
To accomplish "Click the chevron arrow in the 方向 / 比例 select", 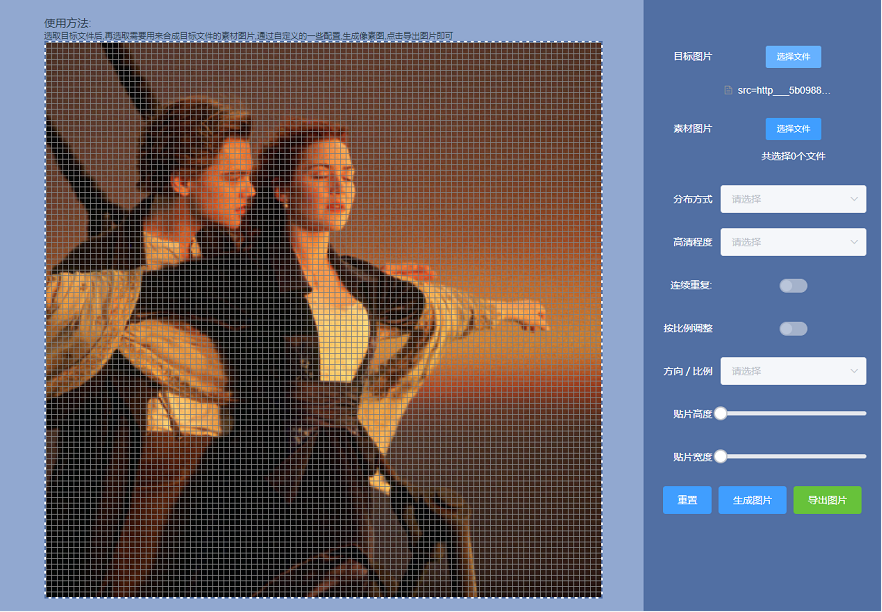I will 854,371.
